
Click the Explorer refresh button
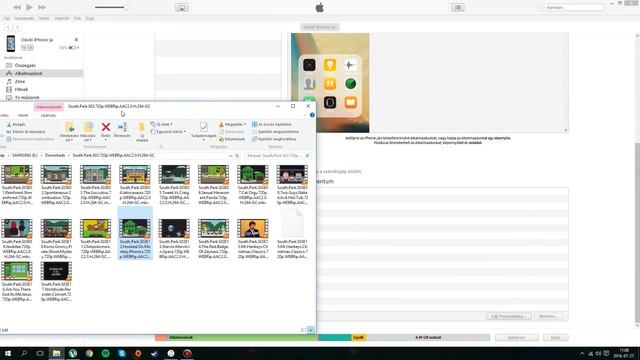click(237, 156)
